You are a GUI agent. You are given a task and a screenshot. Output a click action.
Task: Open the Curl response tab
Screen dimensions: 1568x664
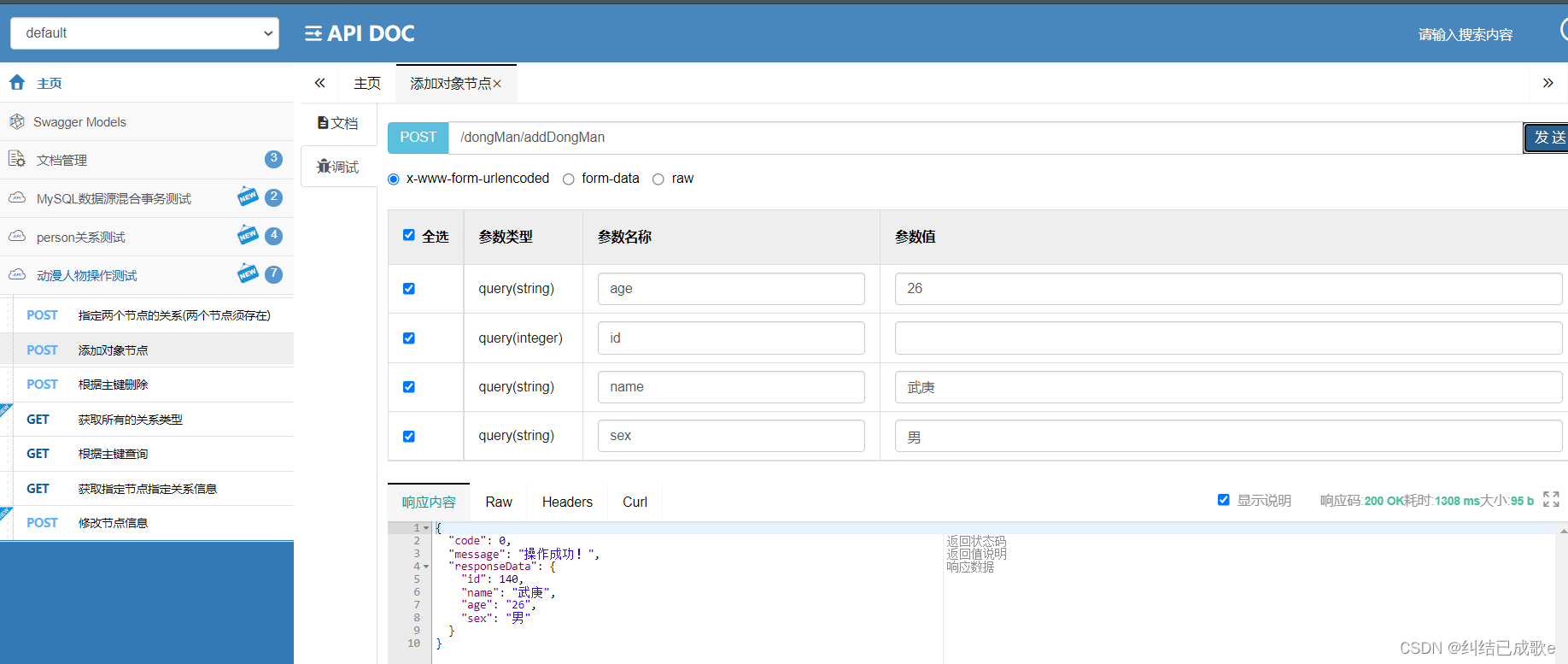[635, 502]
